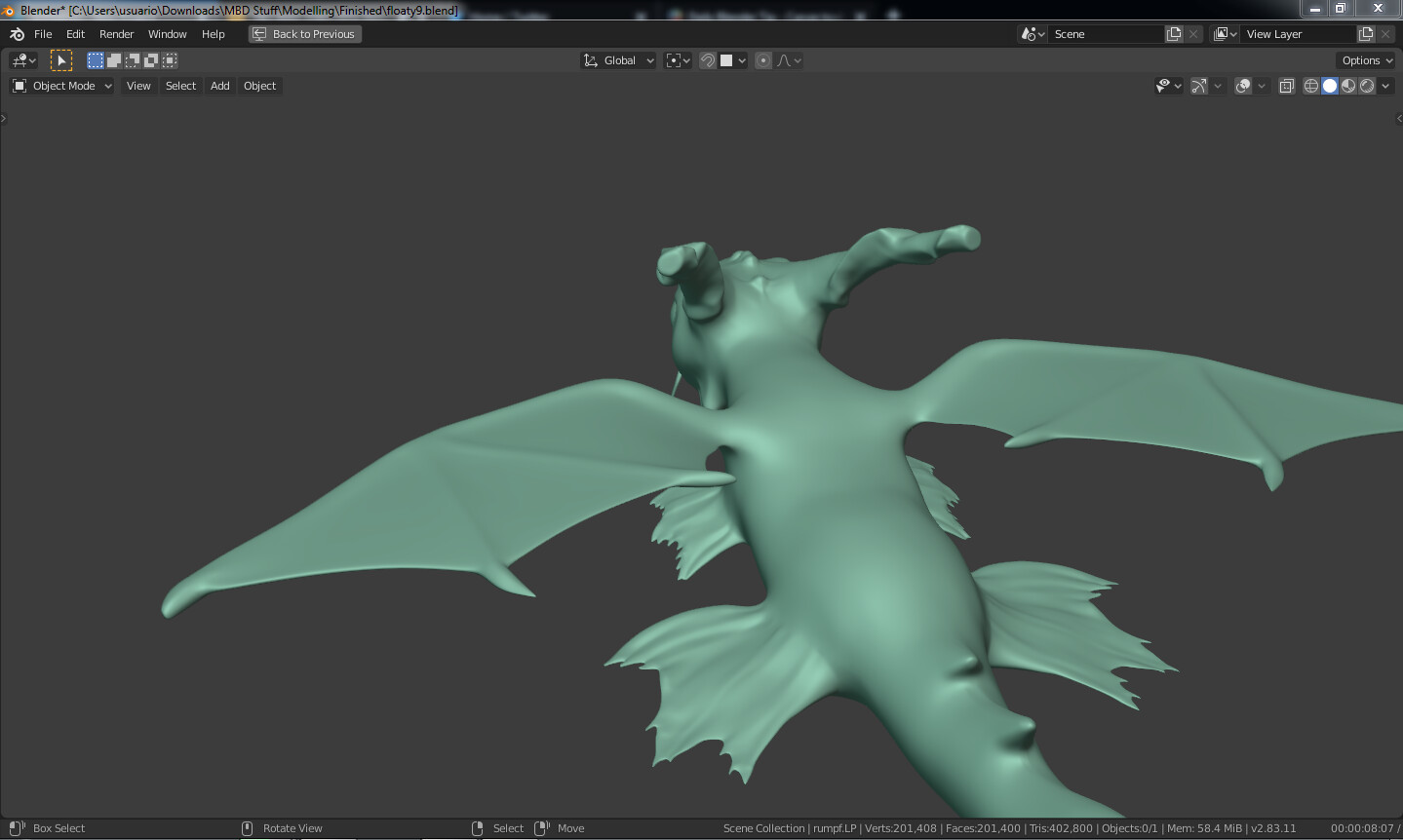
Task: Click 'Objects:0/1' status text
Action: (1130, 828)
